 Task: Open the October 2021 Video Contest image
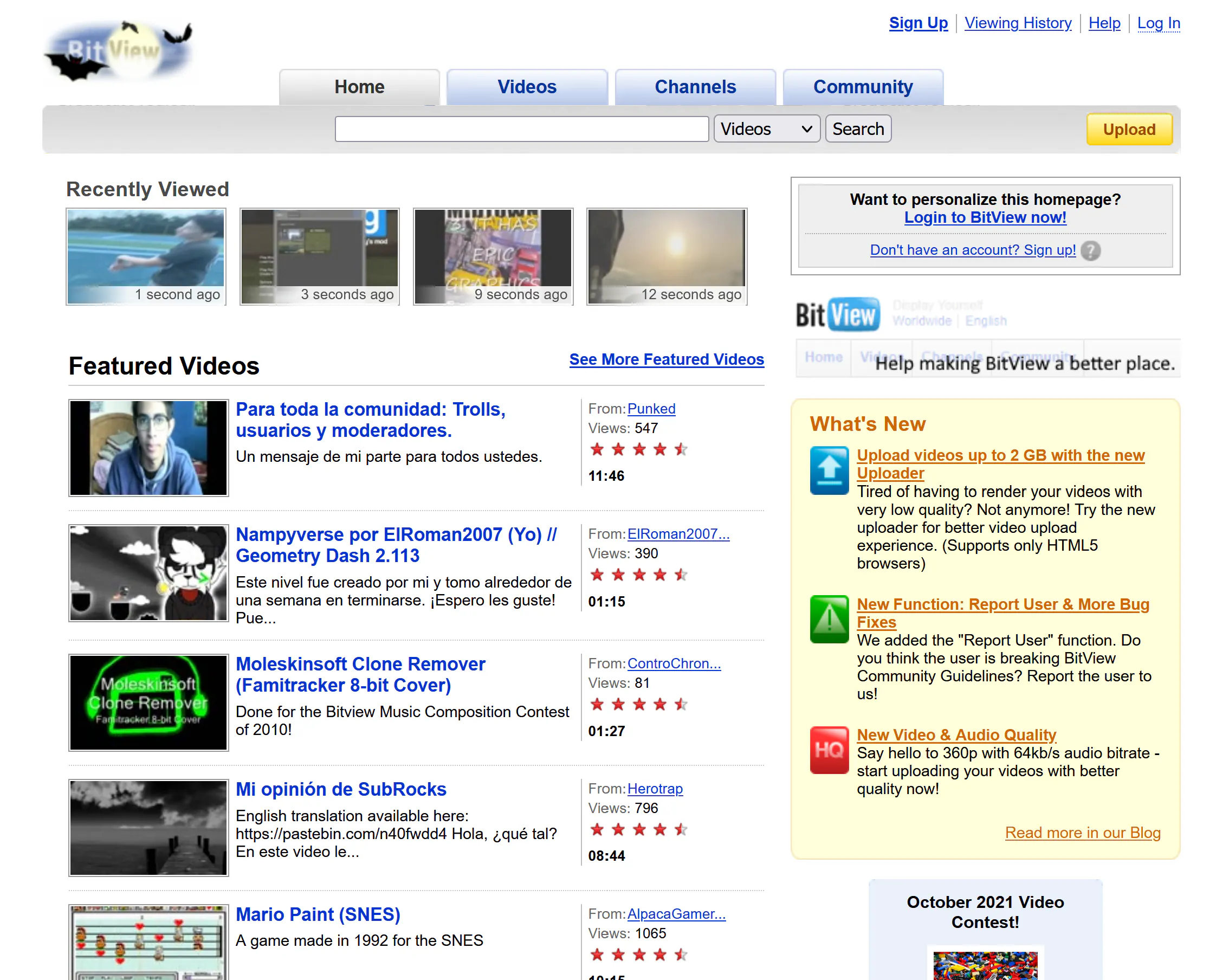[985, 964]
